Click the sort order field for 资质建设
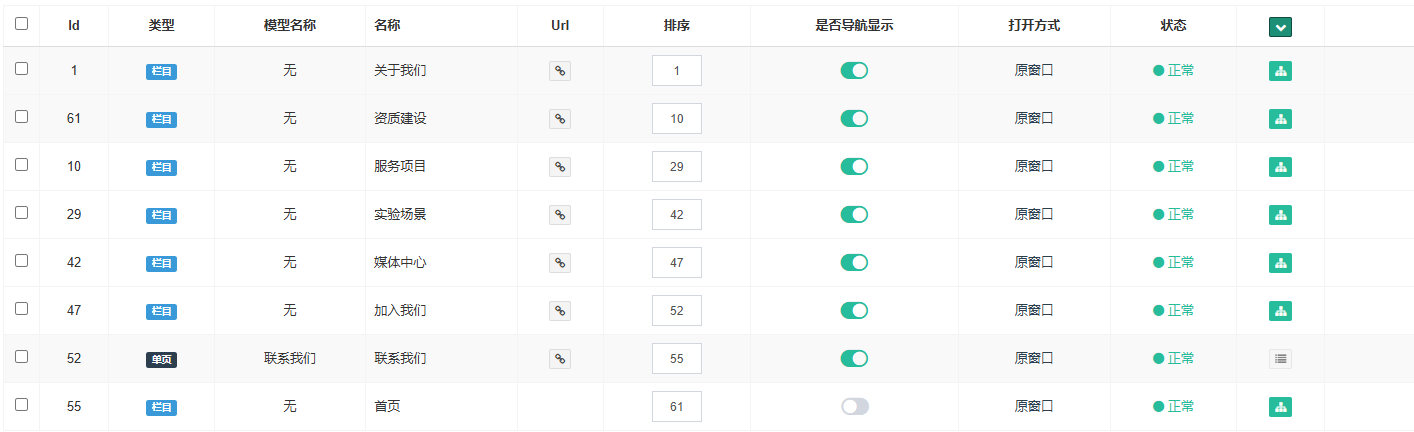The image size is (1414, 432). 676,119
